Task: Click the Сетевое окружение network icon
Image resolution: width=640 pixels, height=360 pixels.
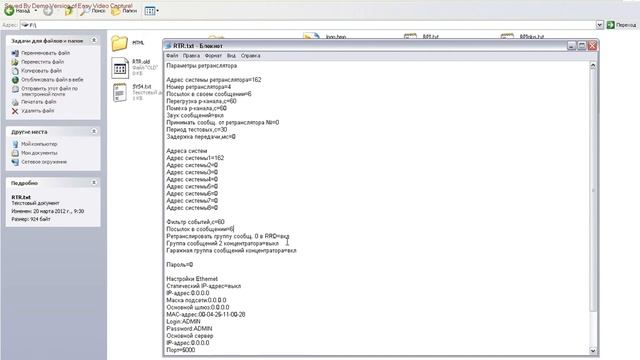Action: (15, 162)
